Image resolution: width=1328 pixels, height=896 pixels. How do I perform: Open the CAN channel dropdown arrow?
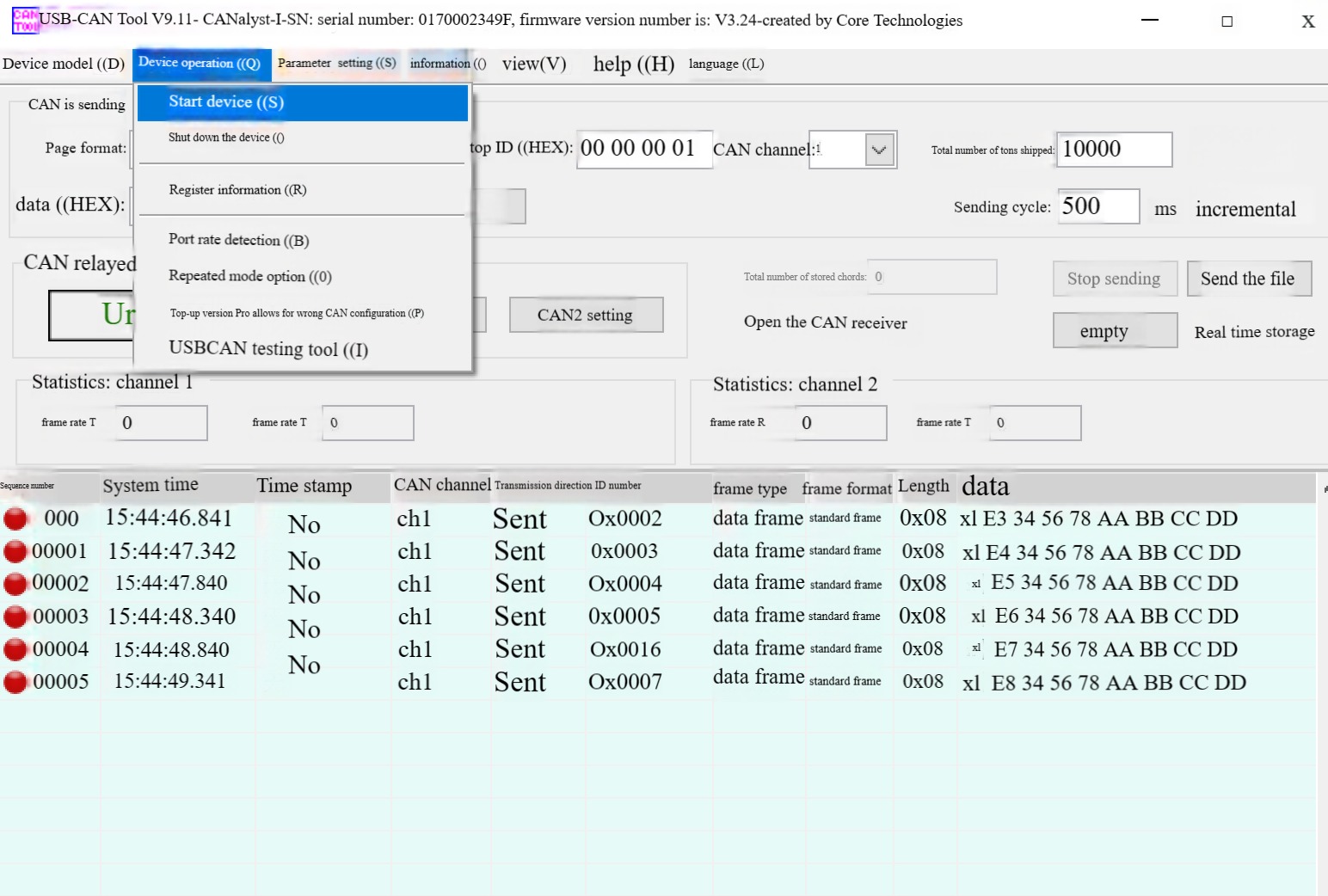point(879,150)
